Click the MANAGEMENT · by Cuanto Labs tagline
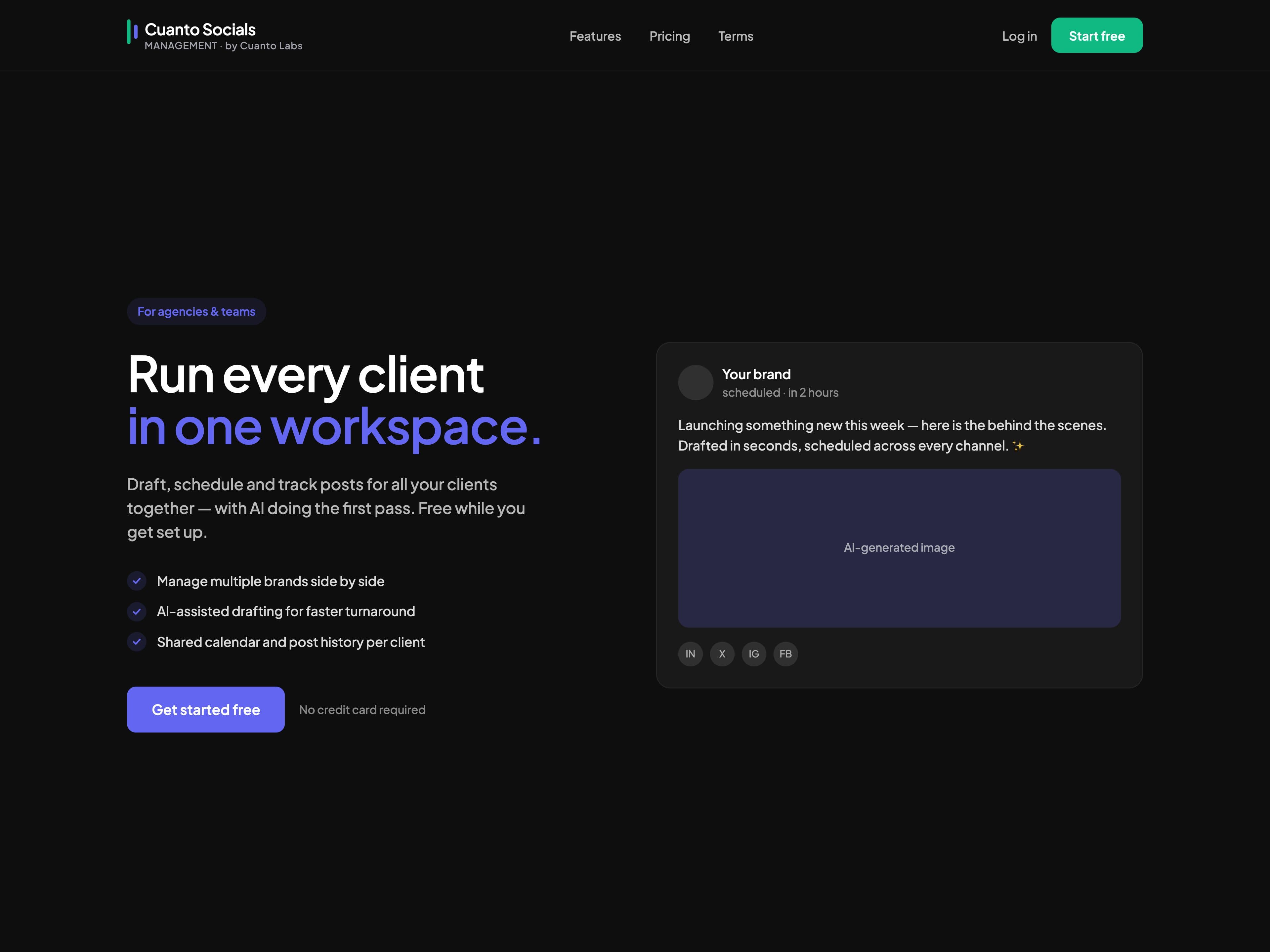The height and width of the screenshot is (952, 1270). (223, 46)
